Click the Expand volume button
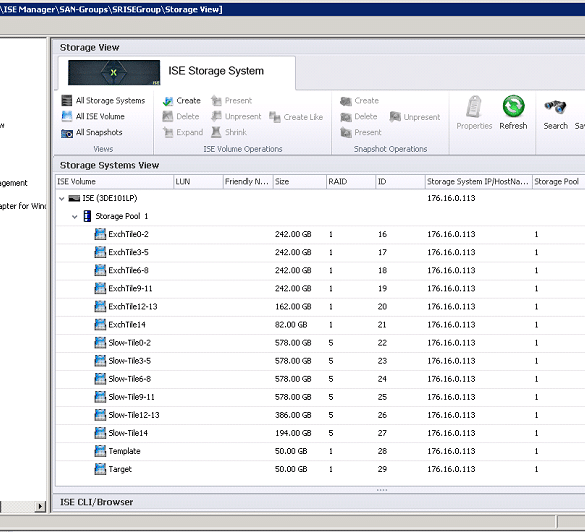585x532 pixels. coord(183,132)
